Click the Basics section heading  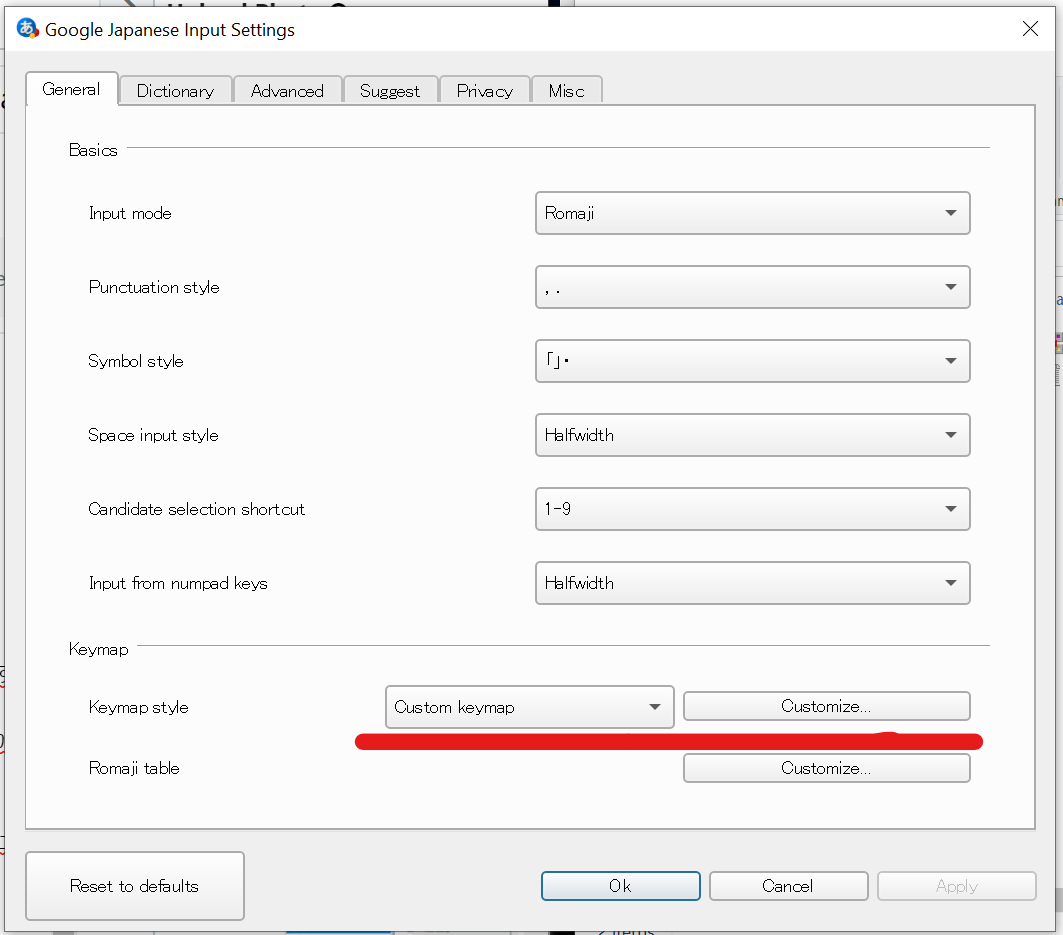point(93,150)
